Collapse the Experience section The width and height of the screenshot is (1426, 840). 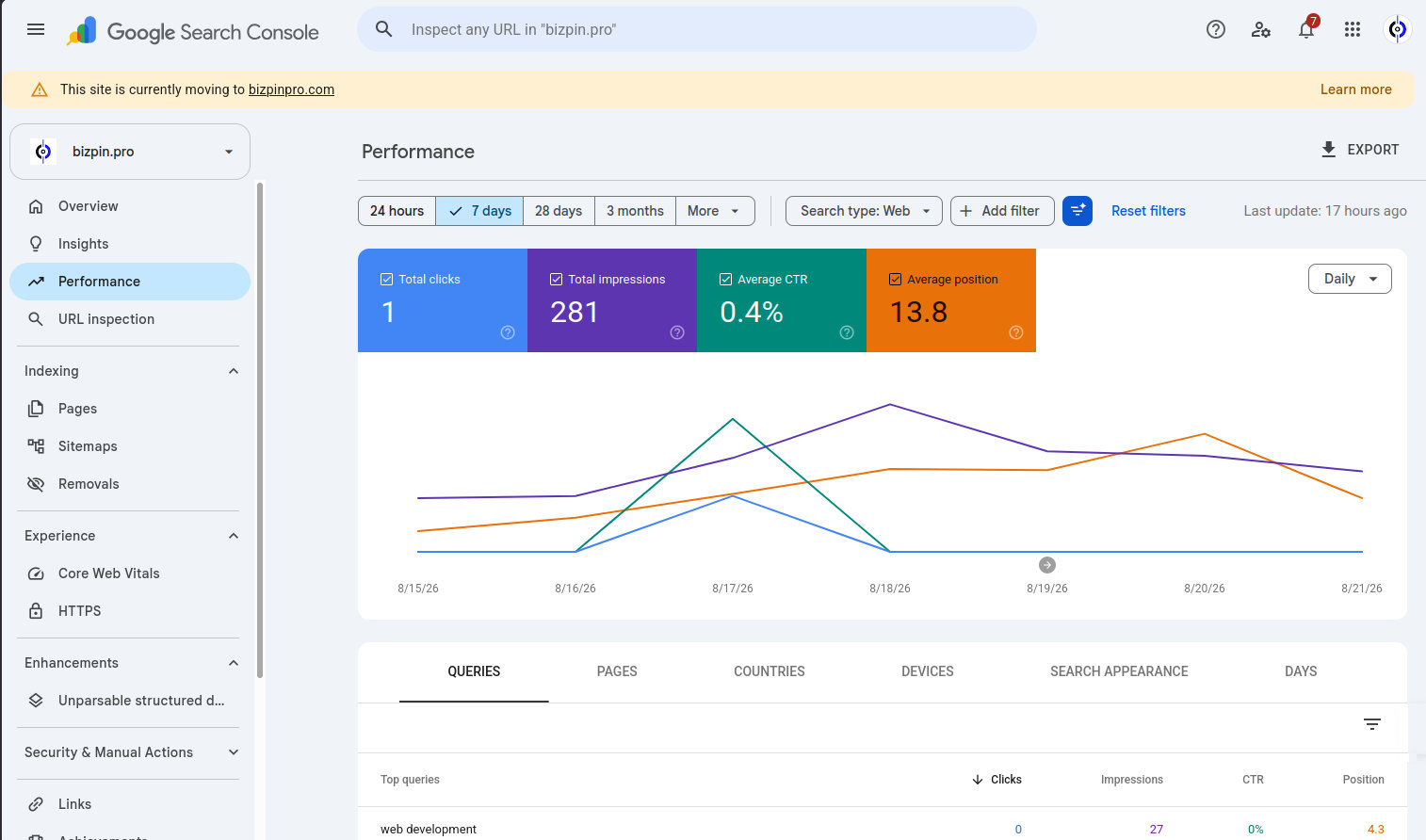point(234,536)
